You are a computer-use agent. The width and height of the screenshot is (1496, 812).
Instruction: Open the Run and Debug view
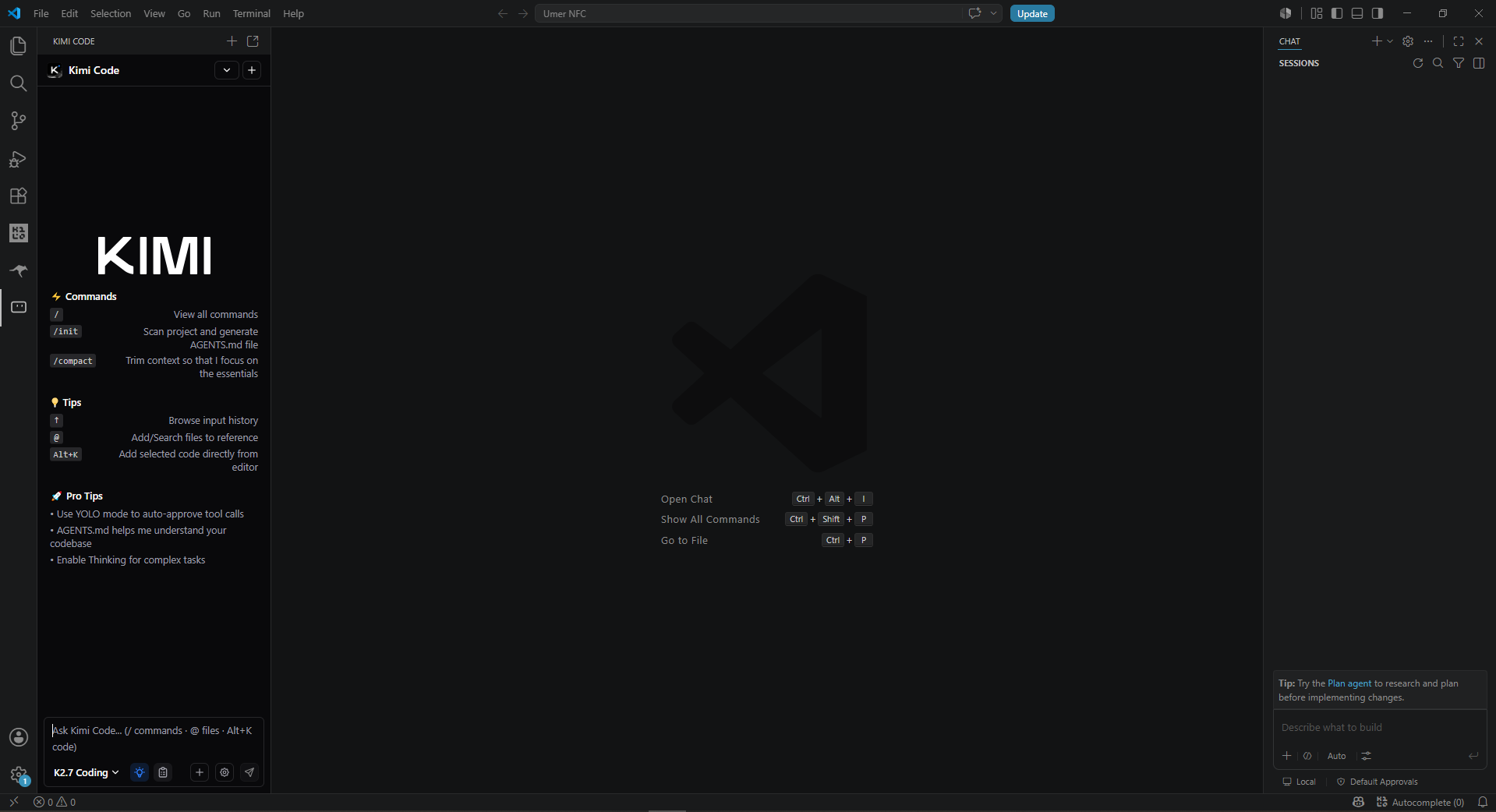tap(19, 158)
